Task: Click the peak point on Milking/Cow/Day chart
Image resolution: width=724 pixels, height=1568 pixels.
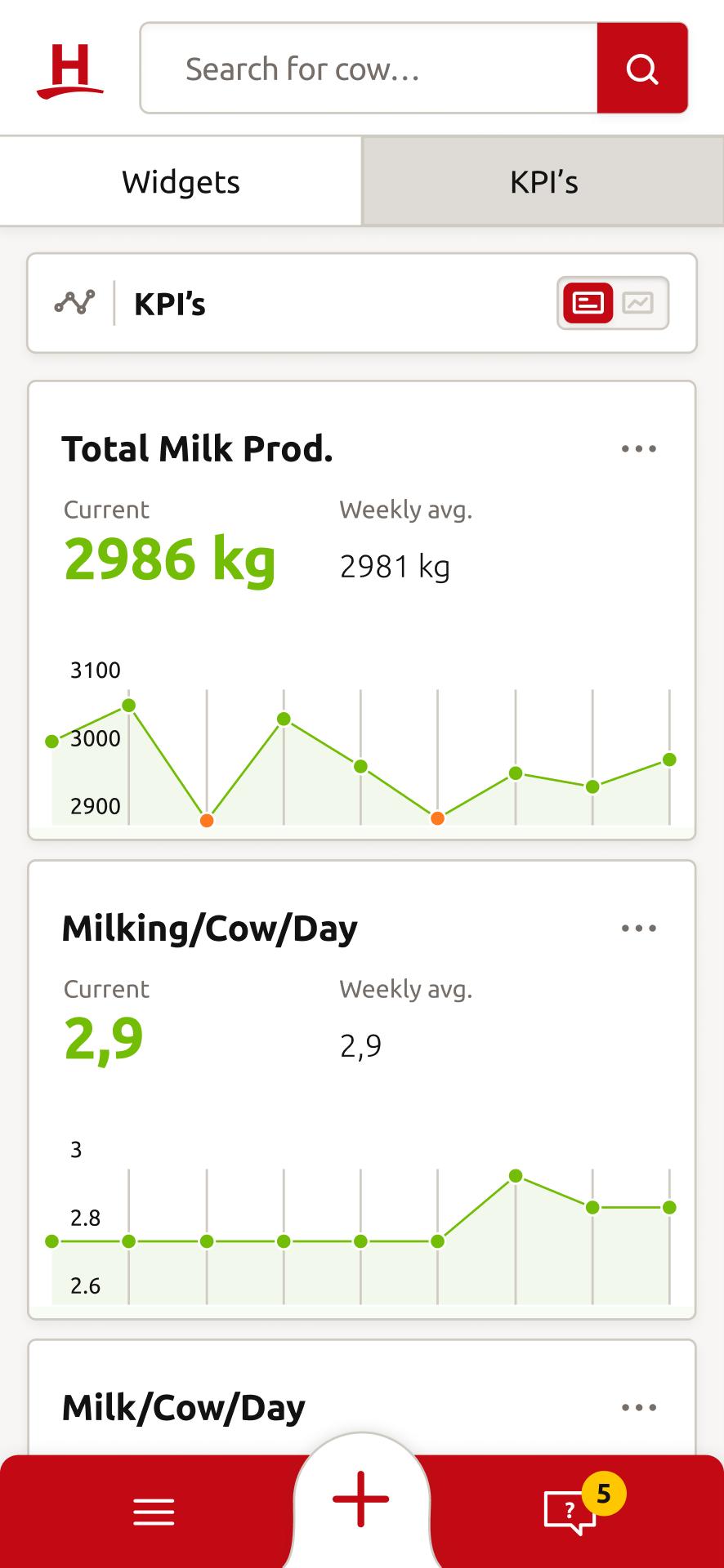Action: (x=516, y=1176)
